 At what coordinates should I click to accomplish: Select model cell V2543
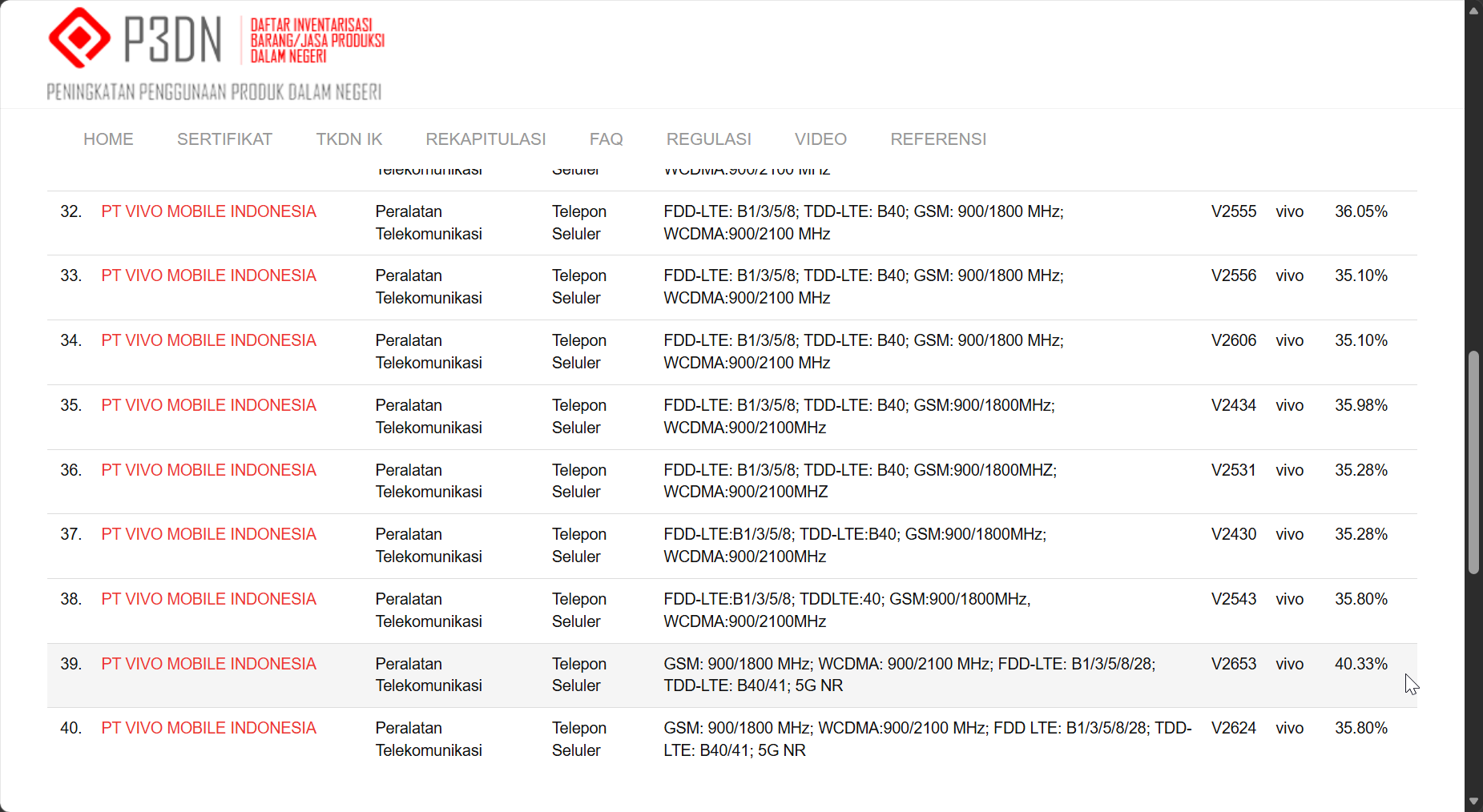[1234, 599]
